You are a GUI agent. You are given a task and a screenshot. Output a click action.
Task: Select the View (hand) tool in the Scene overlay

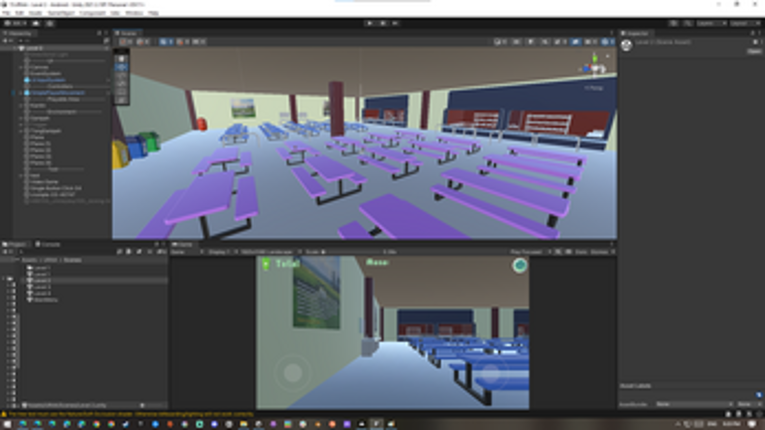pos(121,59)
